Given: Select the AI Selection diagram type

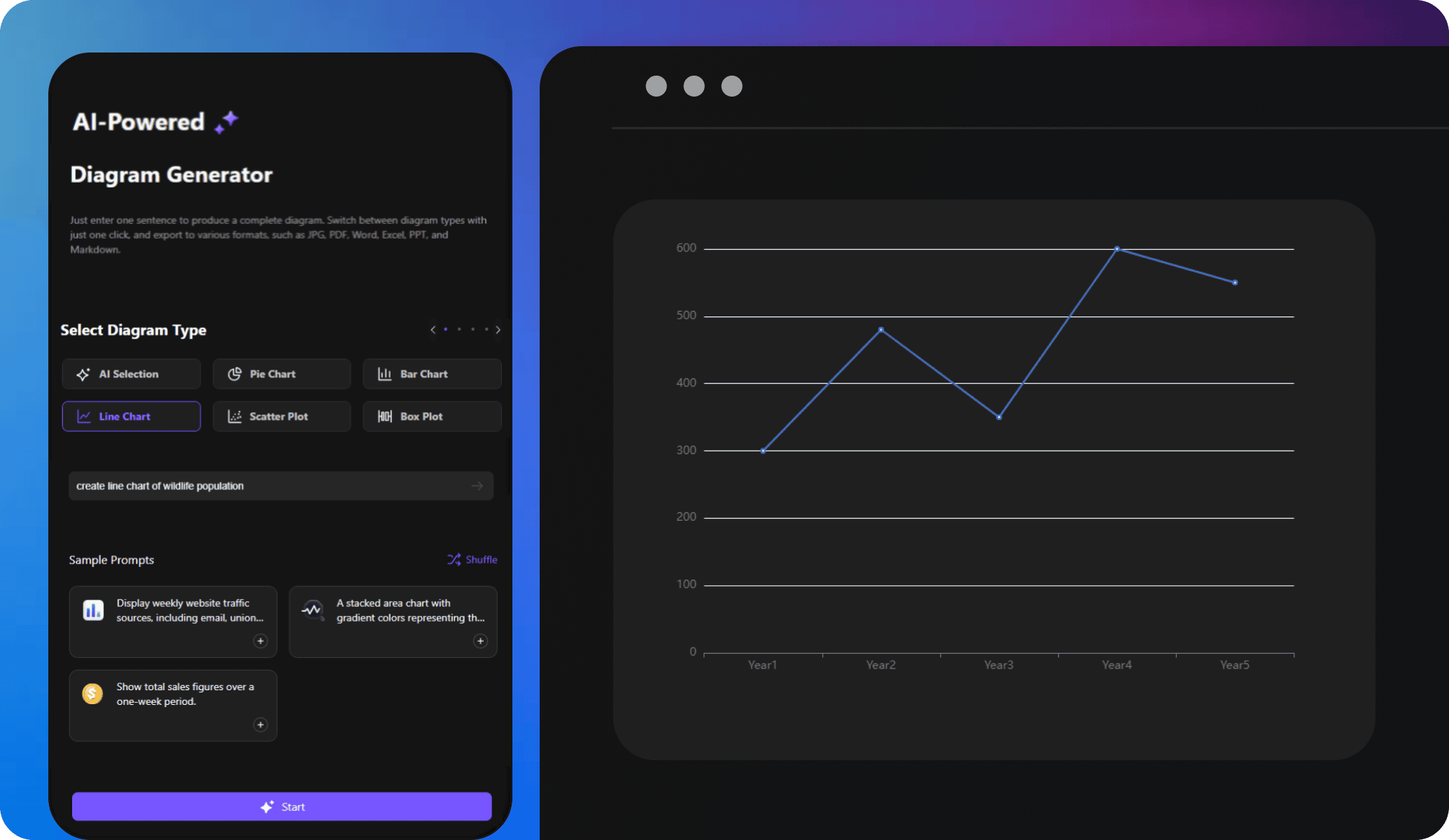Looking at the screenshot, I should point(130,373).
